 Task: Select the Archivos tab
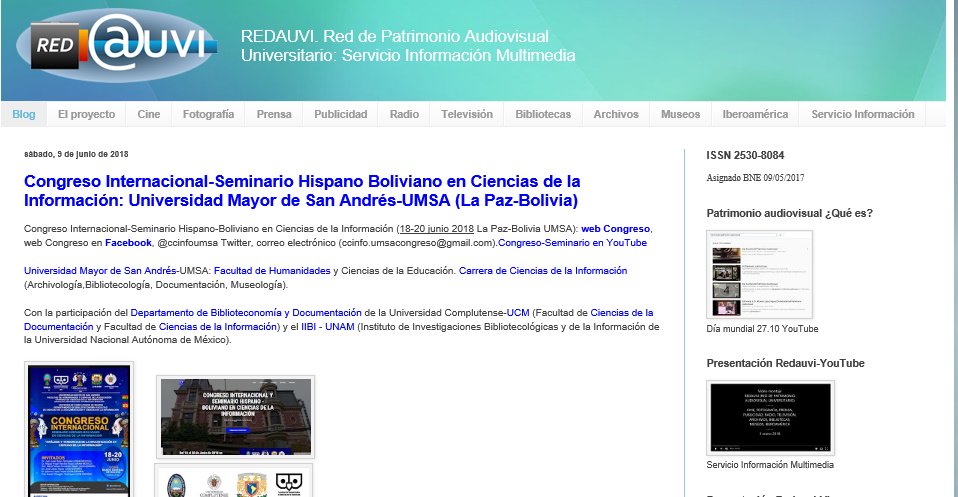tap(616, 114)
